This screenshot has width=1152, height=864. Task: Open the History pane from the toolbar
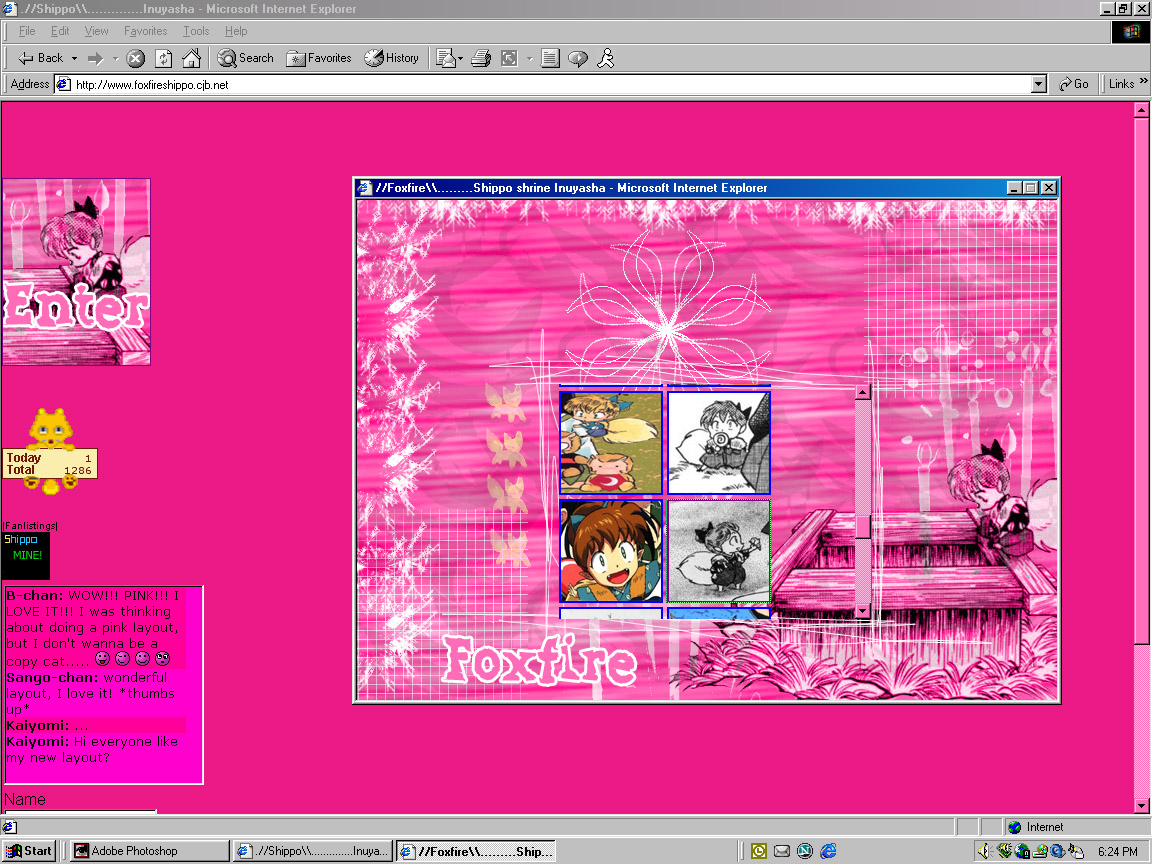tap(392, 58)
